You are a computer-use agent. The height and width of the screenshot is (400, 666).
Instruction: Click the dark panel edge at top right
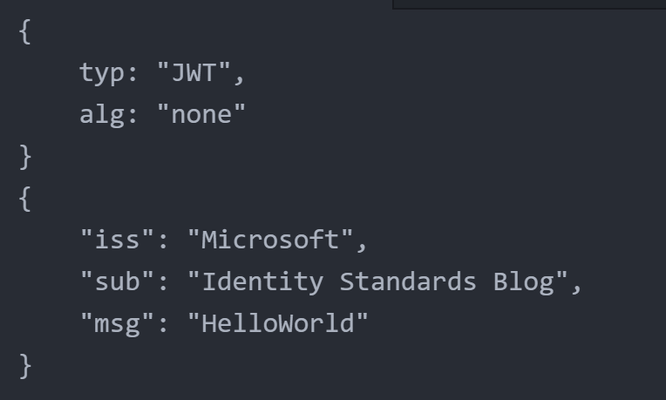point(529,4)
